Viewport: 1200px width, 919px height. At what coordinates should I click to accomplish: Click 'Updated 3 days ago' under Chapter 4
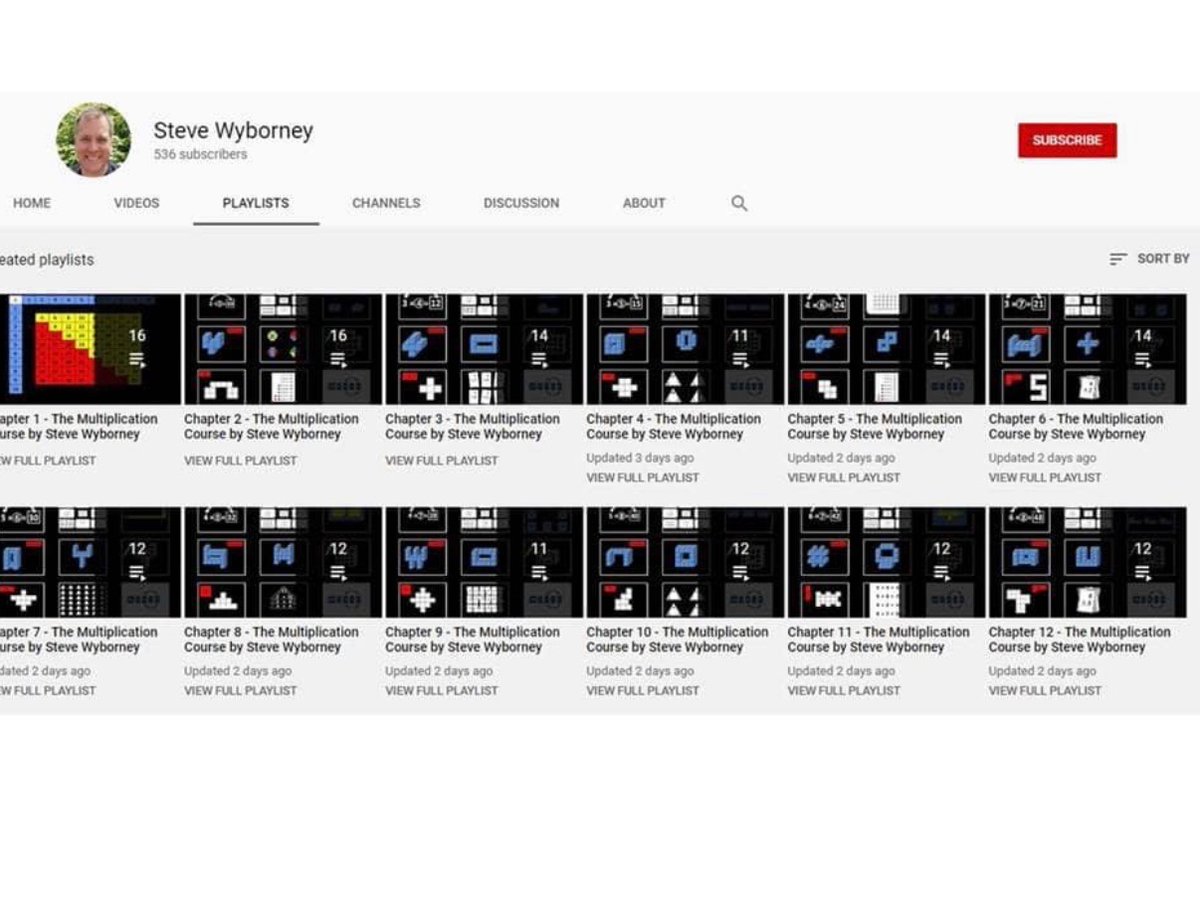coord(640,458)
